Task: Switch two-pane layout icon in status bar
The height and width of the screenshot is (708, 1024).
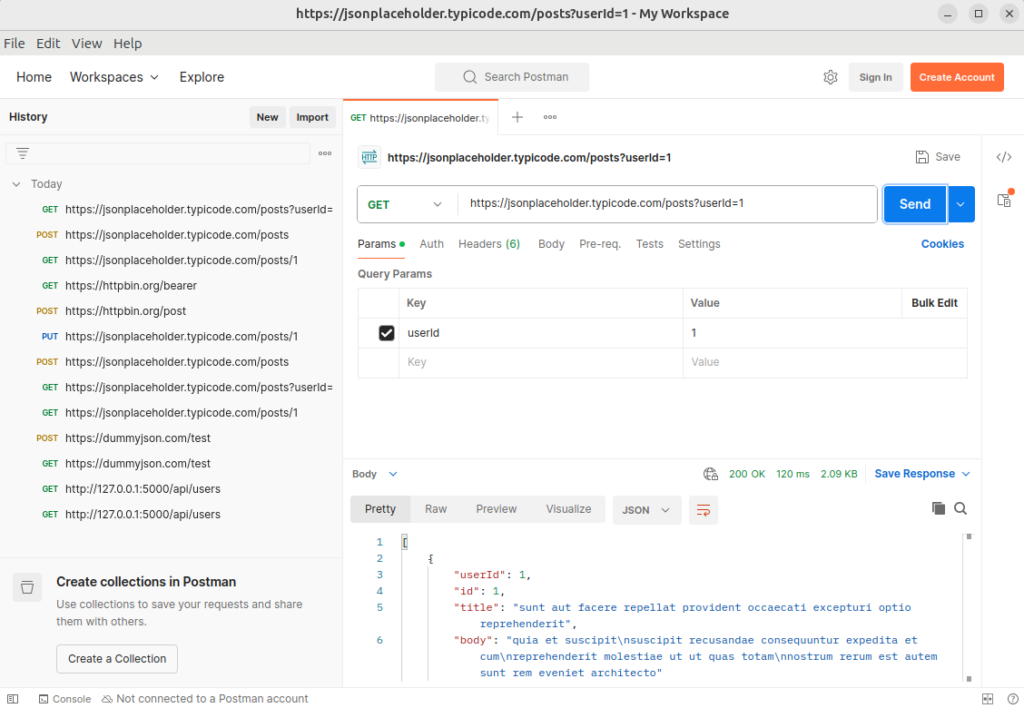Action: tap(987, 699)
